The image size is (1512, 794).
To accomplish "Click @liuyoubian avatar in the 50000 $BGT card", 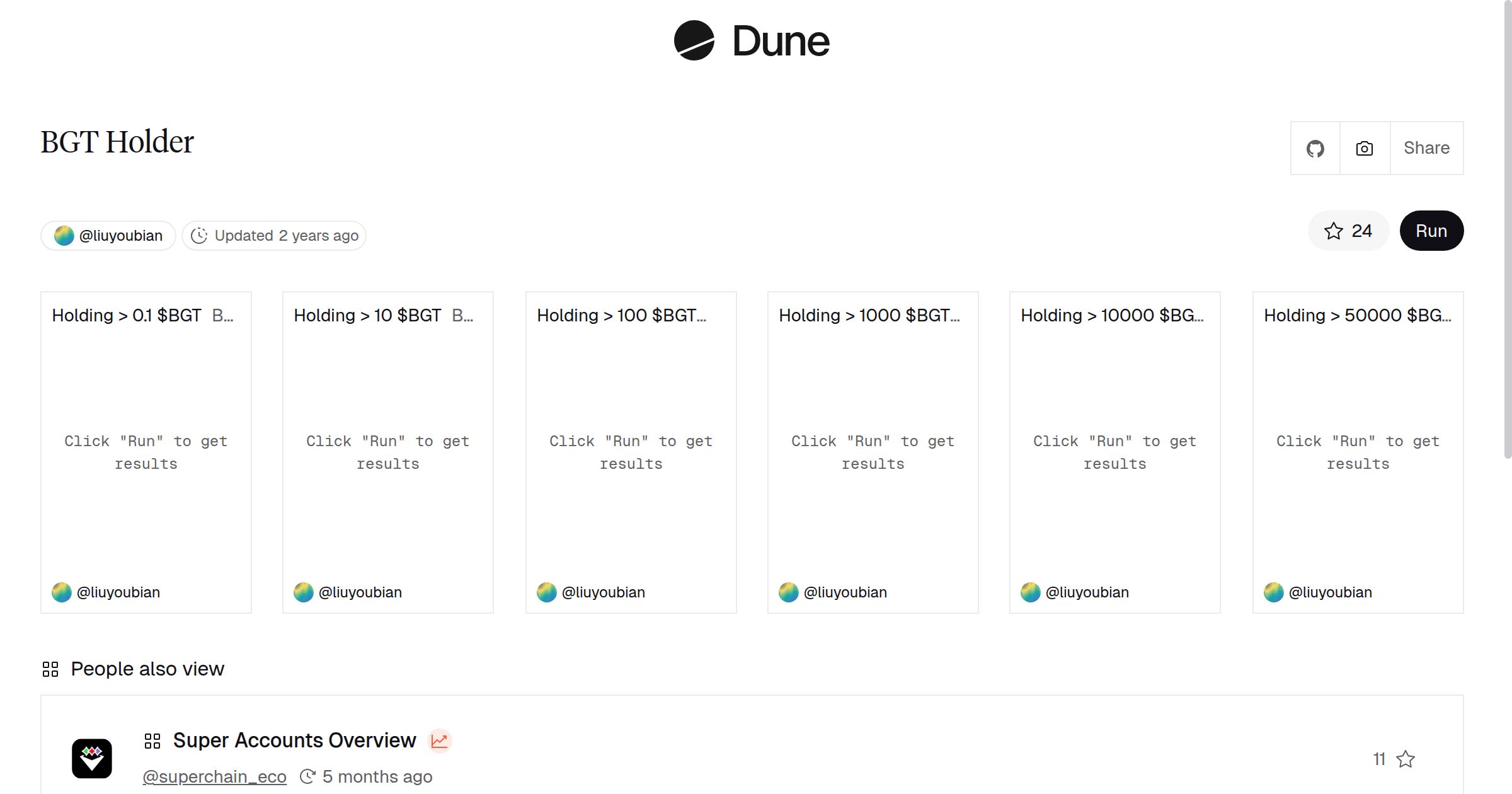I will coord(1274,592).
